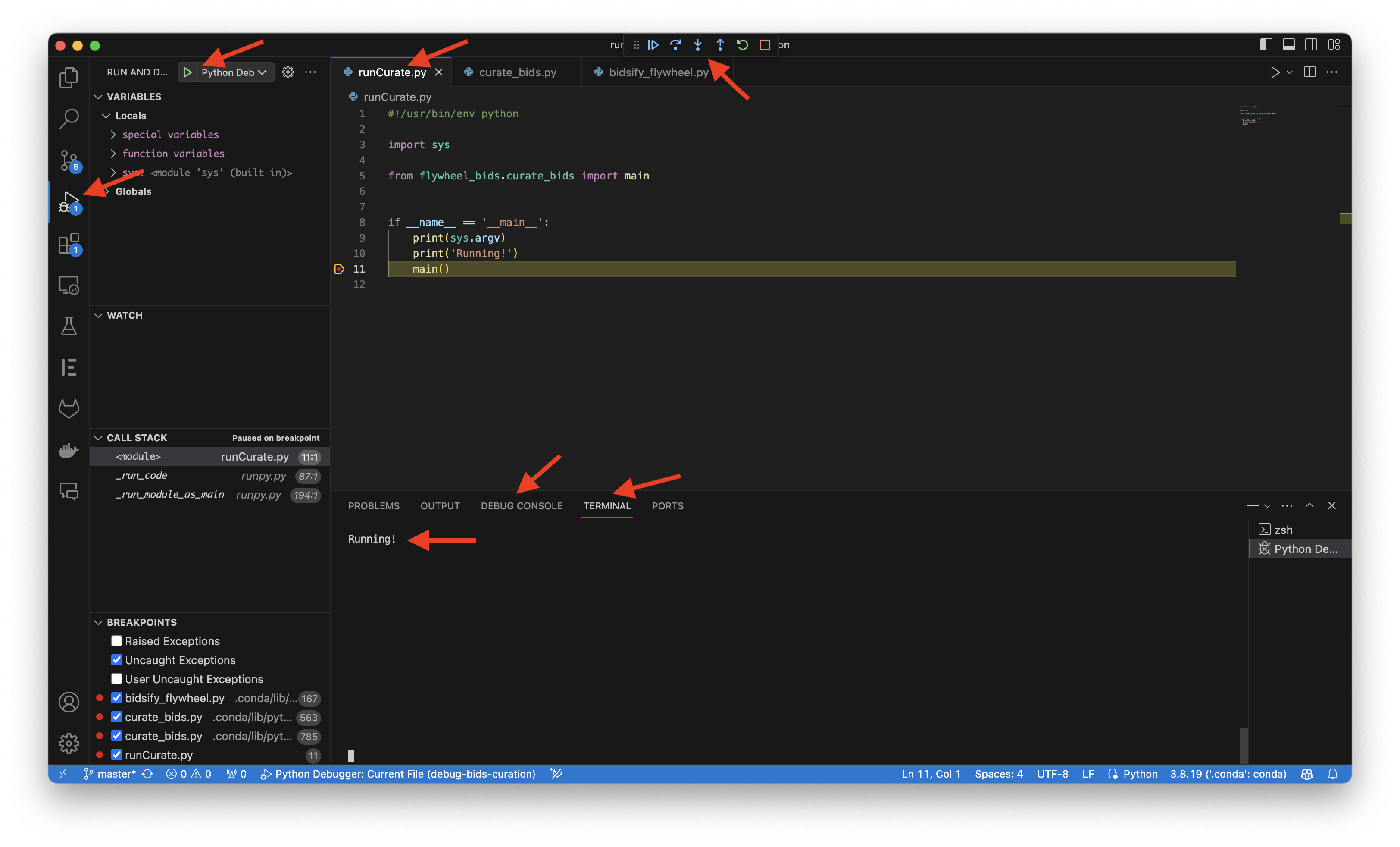Open the Explorer view in activity bar

[x=69, y=77]
